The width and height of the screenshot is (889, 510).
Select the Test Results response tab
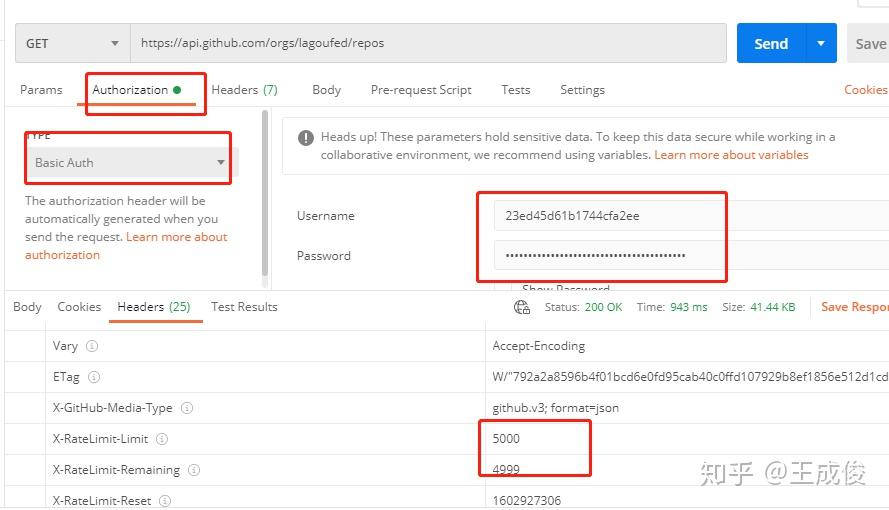click(x=244, y=307)
